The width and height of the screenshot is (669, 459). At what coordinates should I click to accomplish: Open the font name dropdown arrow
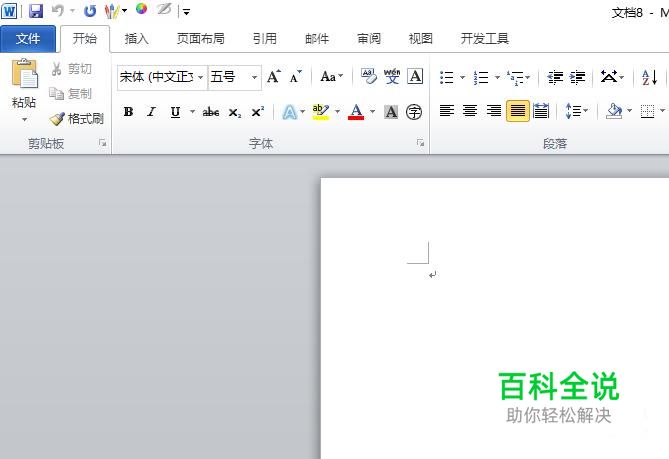coord(201,77)
